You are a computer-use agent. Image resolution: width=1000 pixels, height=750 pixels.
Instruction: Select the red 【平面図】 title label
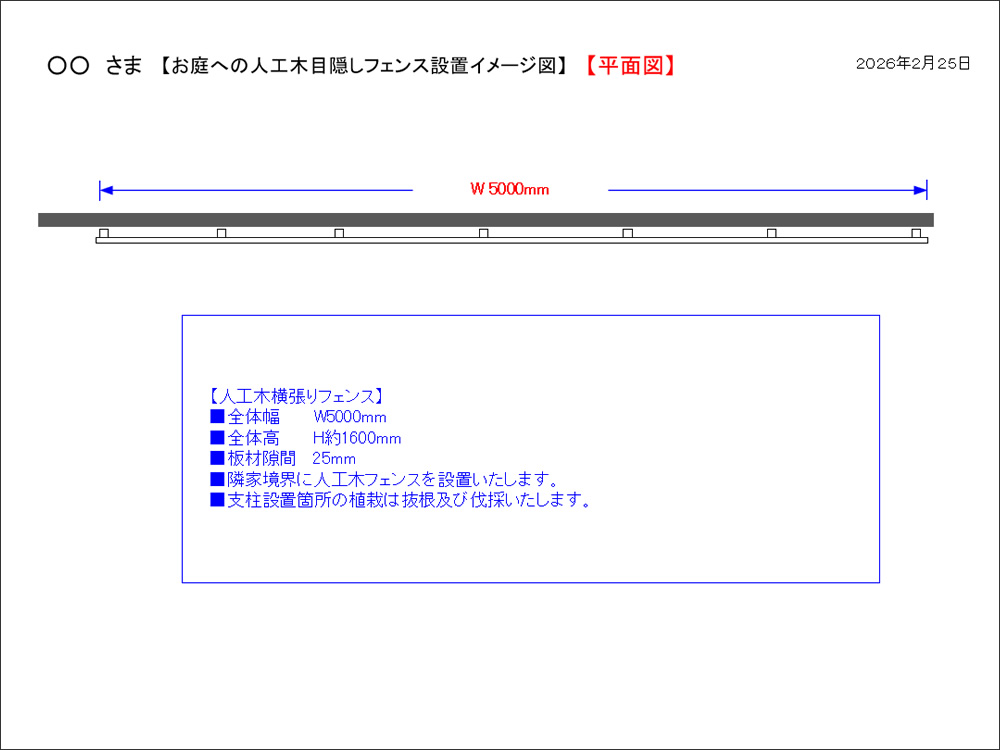(629, 65)
